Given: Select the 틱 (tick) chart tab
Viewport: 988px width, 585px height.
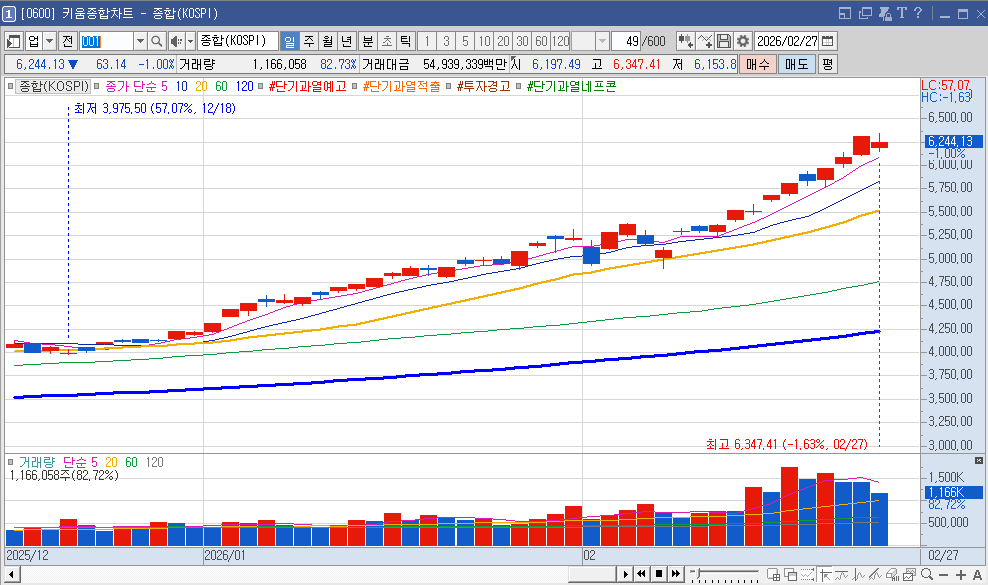Looking at the screenshot, I should (405, 41).
